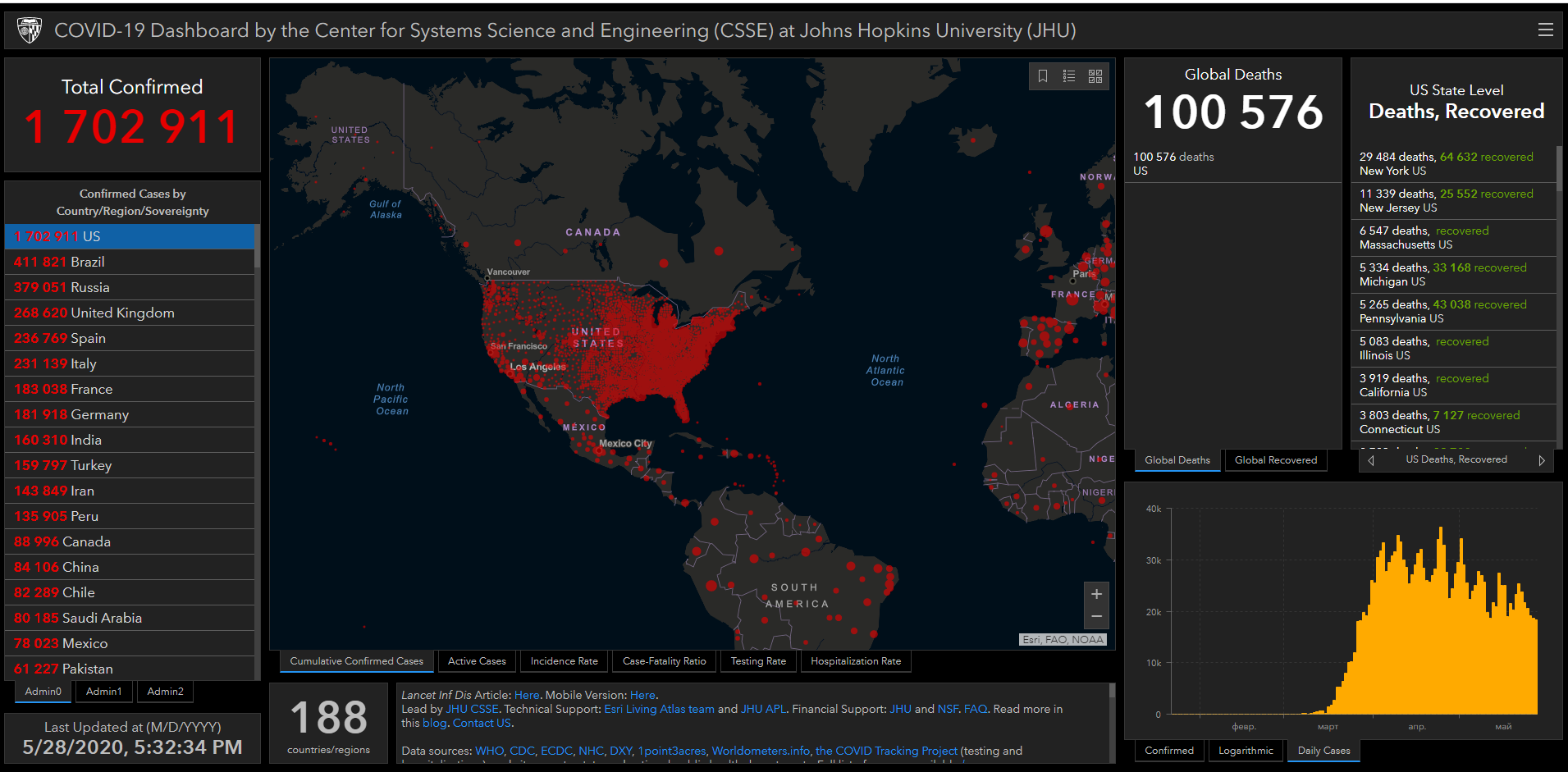Show the Daily Cases chart tab

point(1323,751)
